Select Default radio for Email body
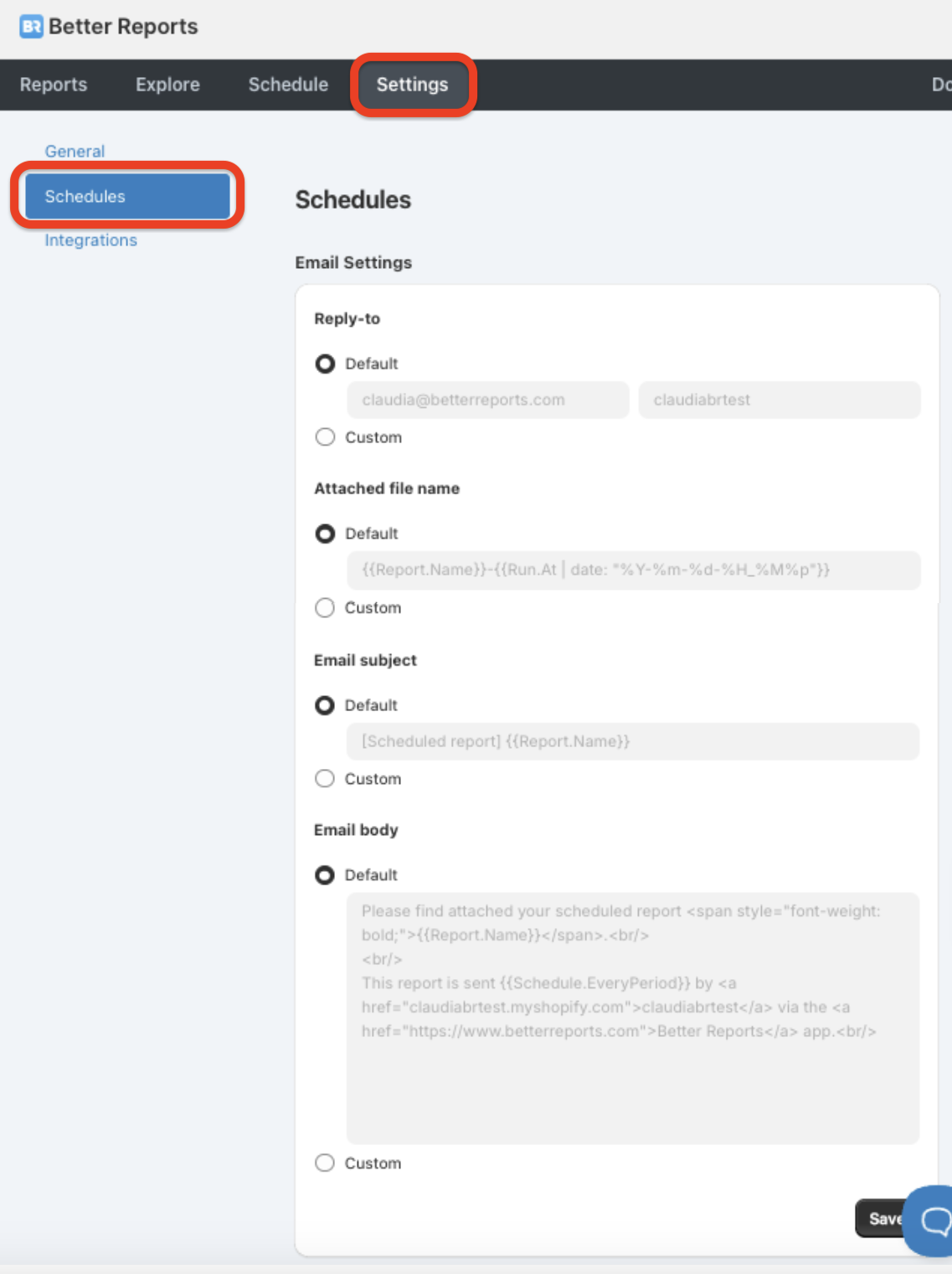This screenshot has height=1274, width=952. [x=325, y=875]
